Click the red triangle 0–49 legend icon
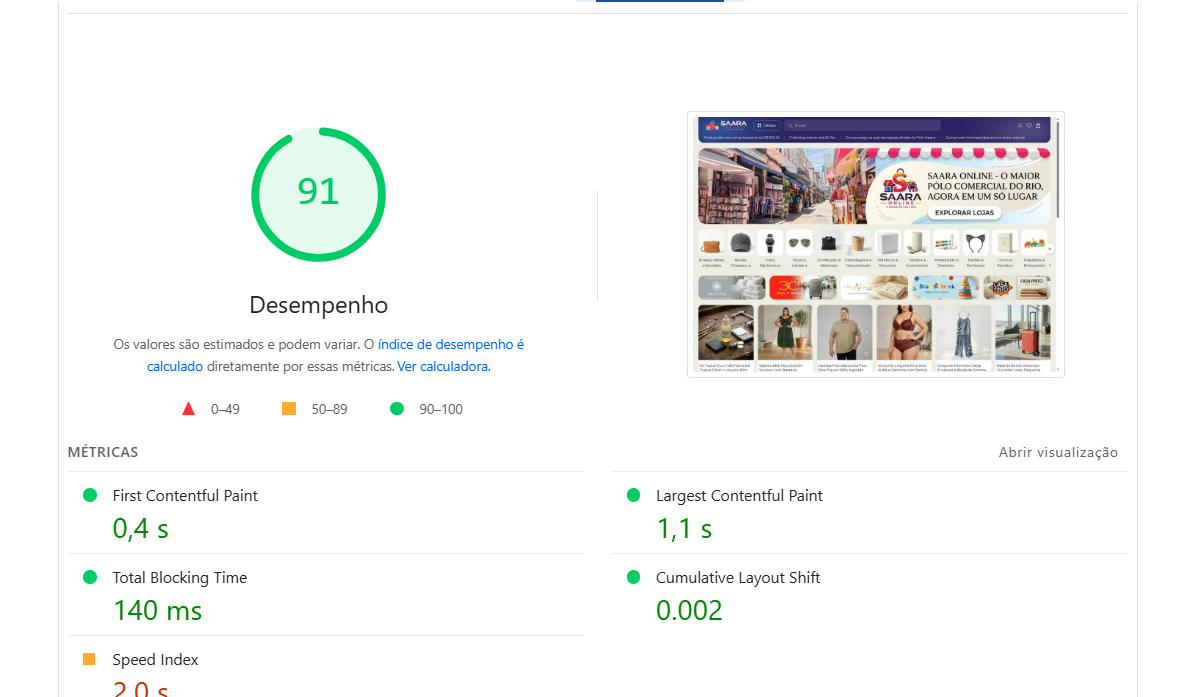 coord(188,409)
